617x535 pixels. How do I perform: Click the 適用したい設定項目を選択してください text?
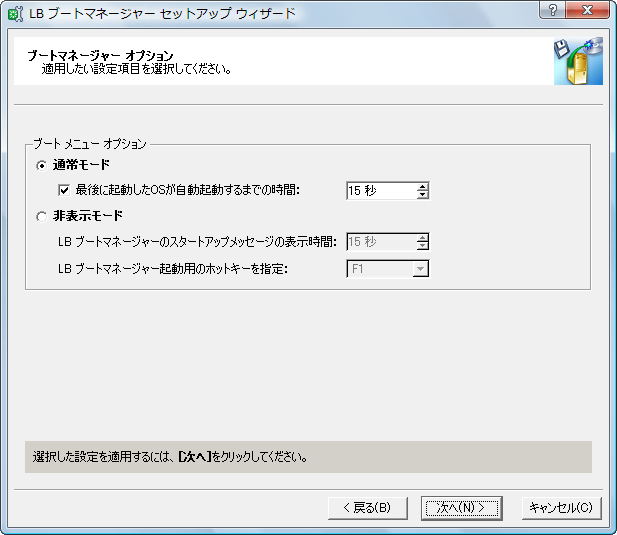pos(136,69)
